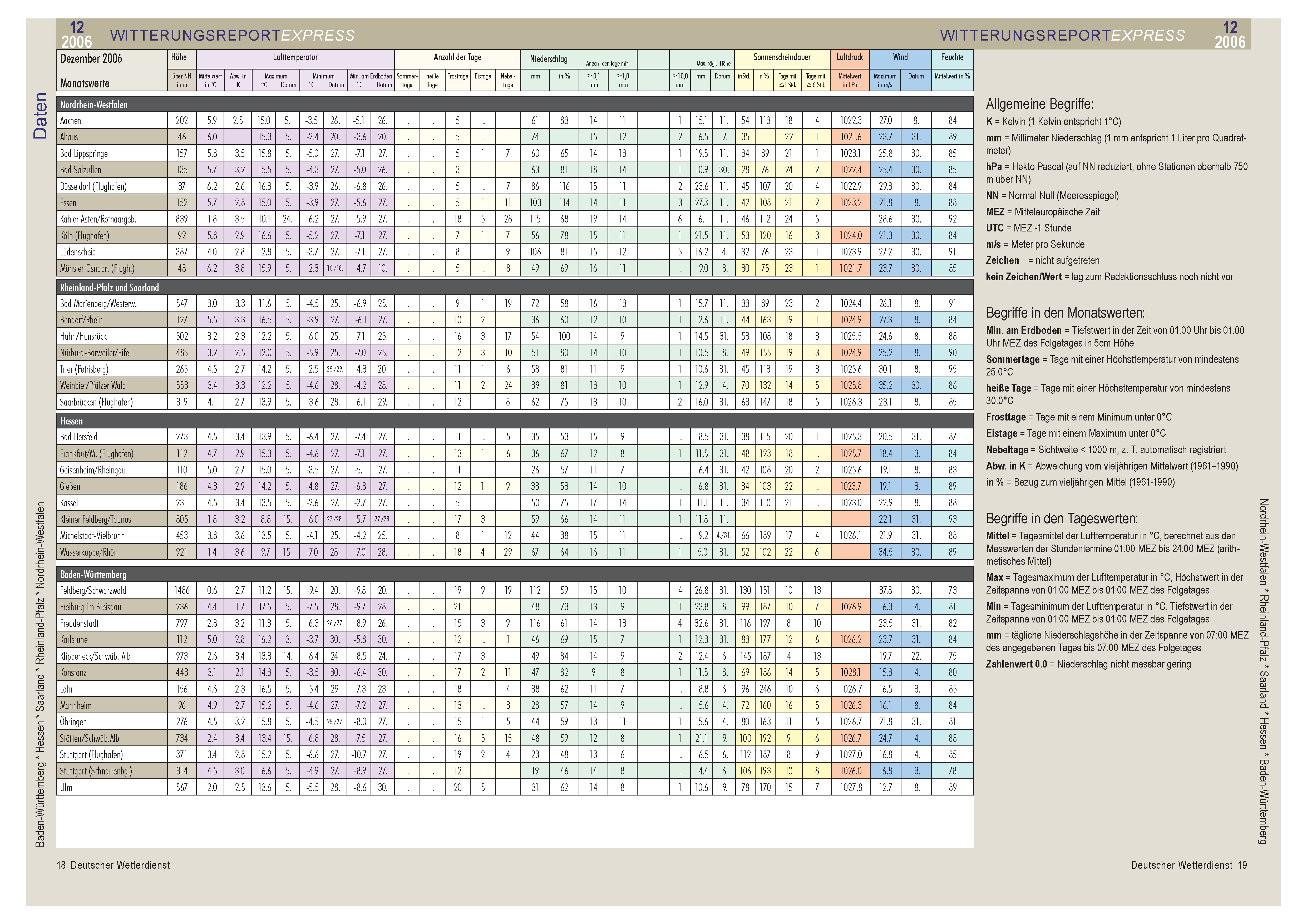
Task: Click the 'Dezember 2006' table title
Action: 91,59
